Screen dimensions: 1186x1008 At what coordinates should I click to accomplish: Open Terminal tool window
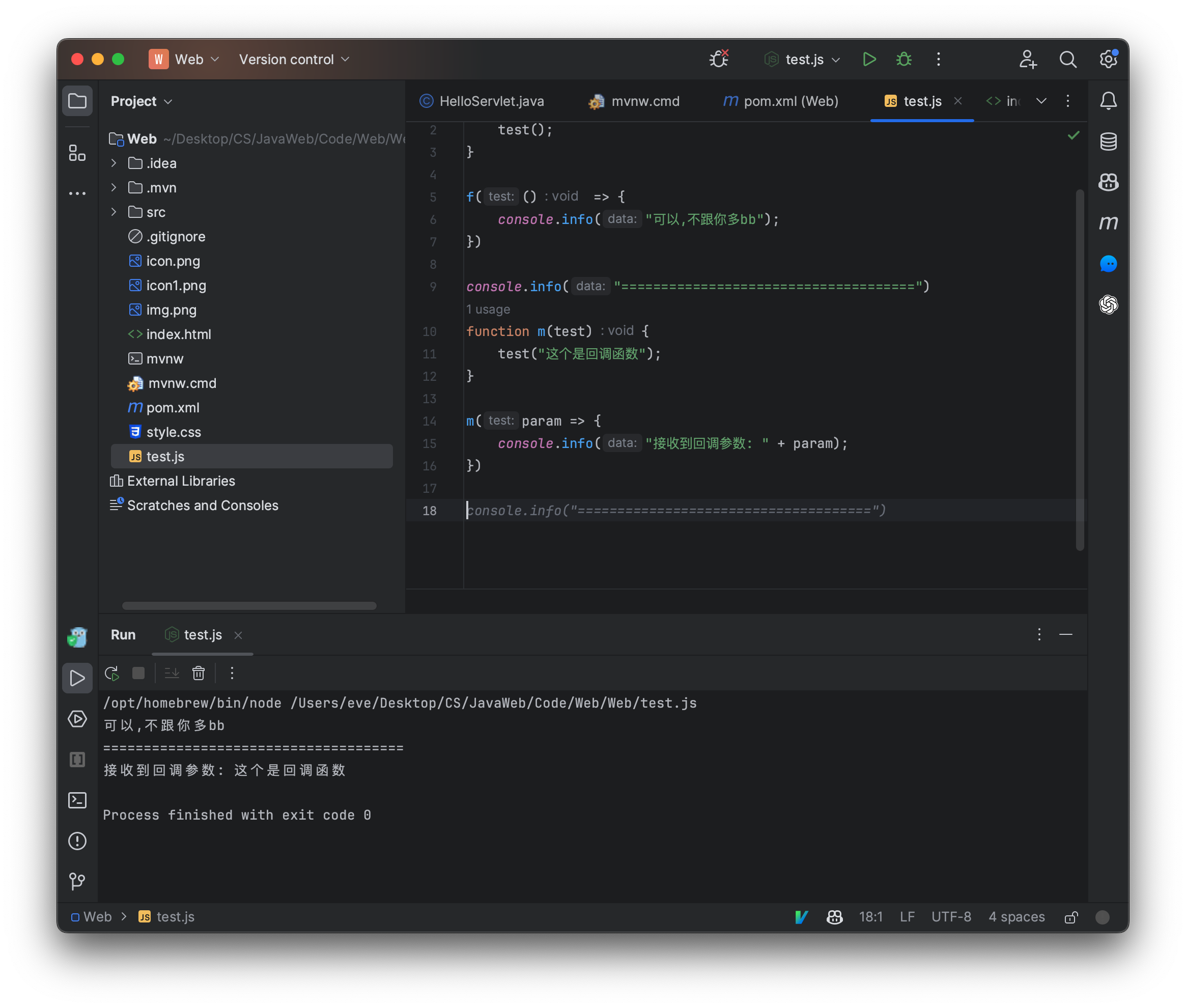pyautogui.click(x=77, y=800)
